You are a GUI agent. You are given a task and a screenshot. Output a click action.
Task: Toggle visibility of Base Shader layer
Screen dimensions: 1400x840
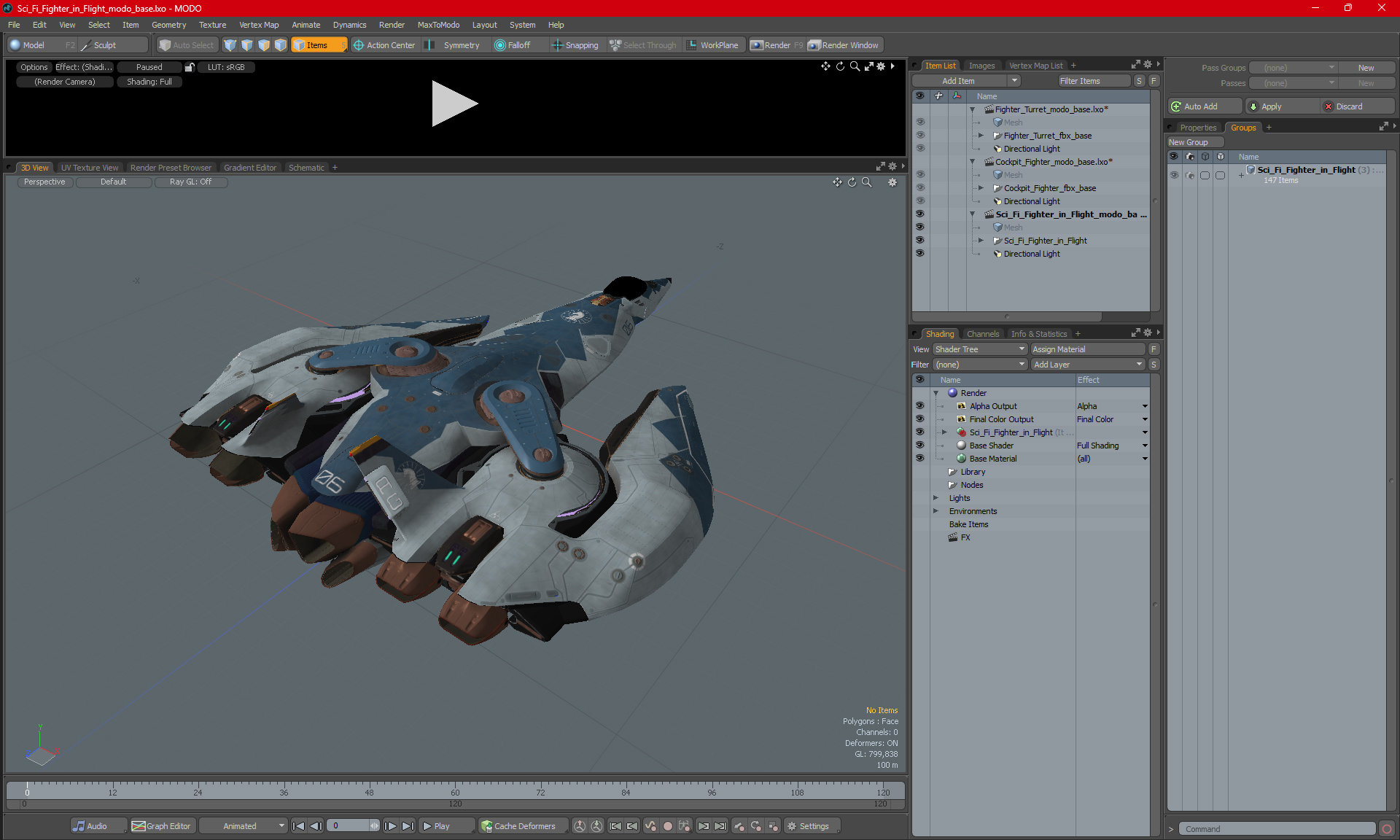tap(920, 446)
